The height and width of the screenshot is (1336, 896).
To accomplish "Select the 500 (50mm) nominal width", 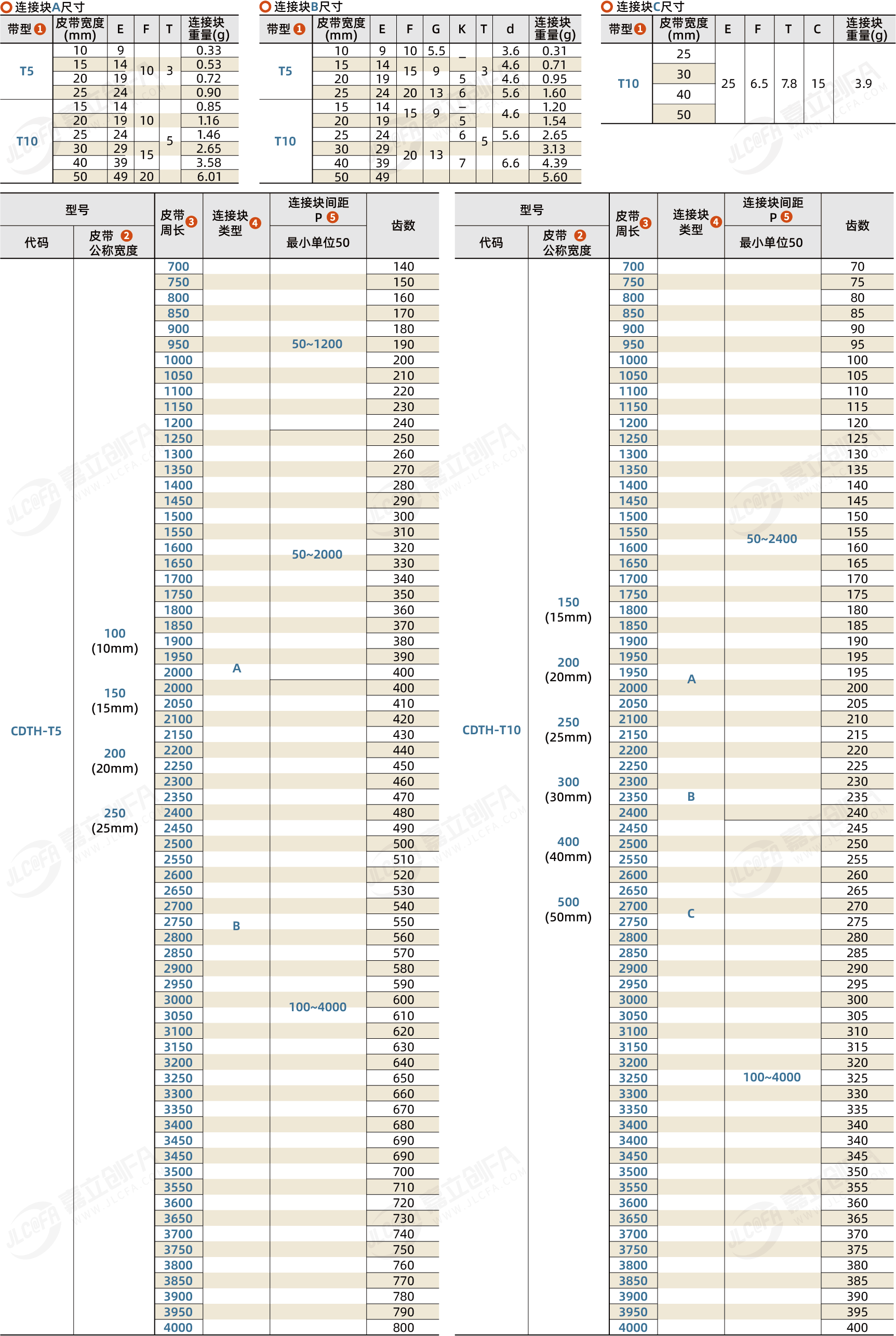I will click(x=568, y=909).
